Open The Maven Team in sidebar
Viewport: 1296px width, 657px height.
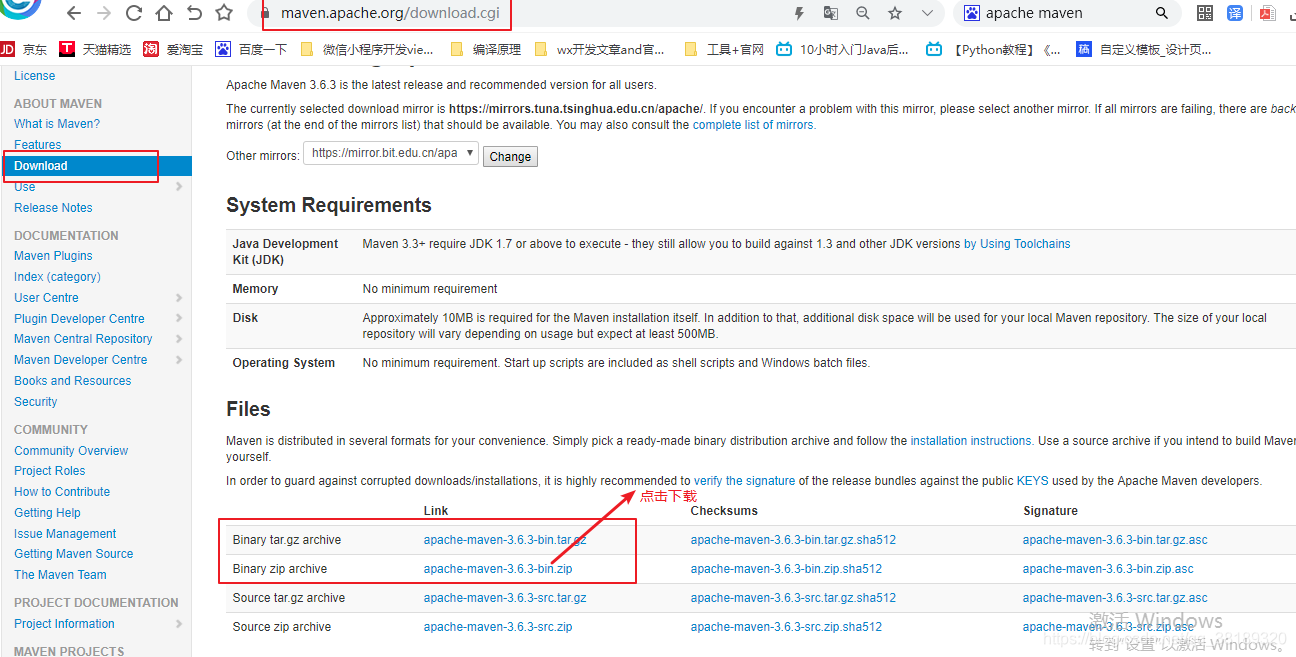60,575
